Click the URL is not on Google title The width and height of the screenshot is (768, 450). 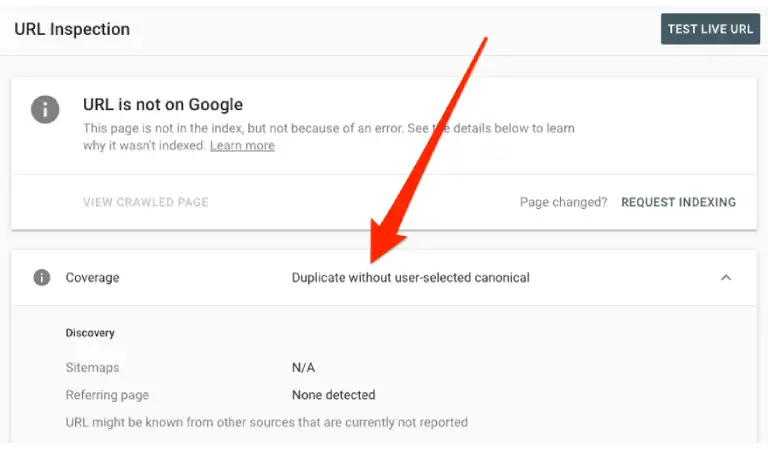coord(163,104)
